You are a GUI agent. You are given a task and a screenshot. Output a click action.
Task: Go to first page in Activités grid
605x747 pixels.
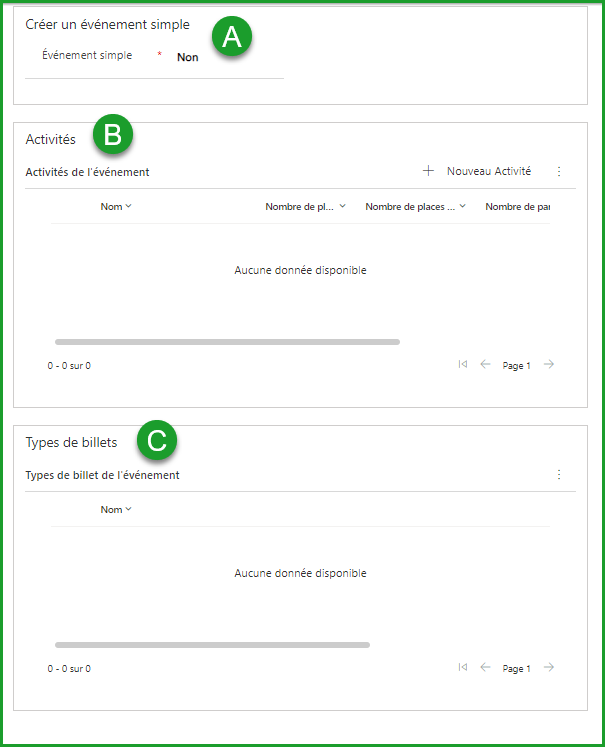[x=462, y=365]
